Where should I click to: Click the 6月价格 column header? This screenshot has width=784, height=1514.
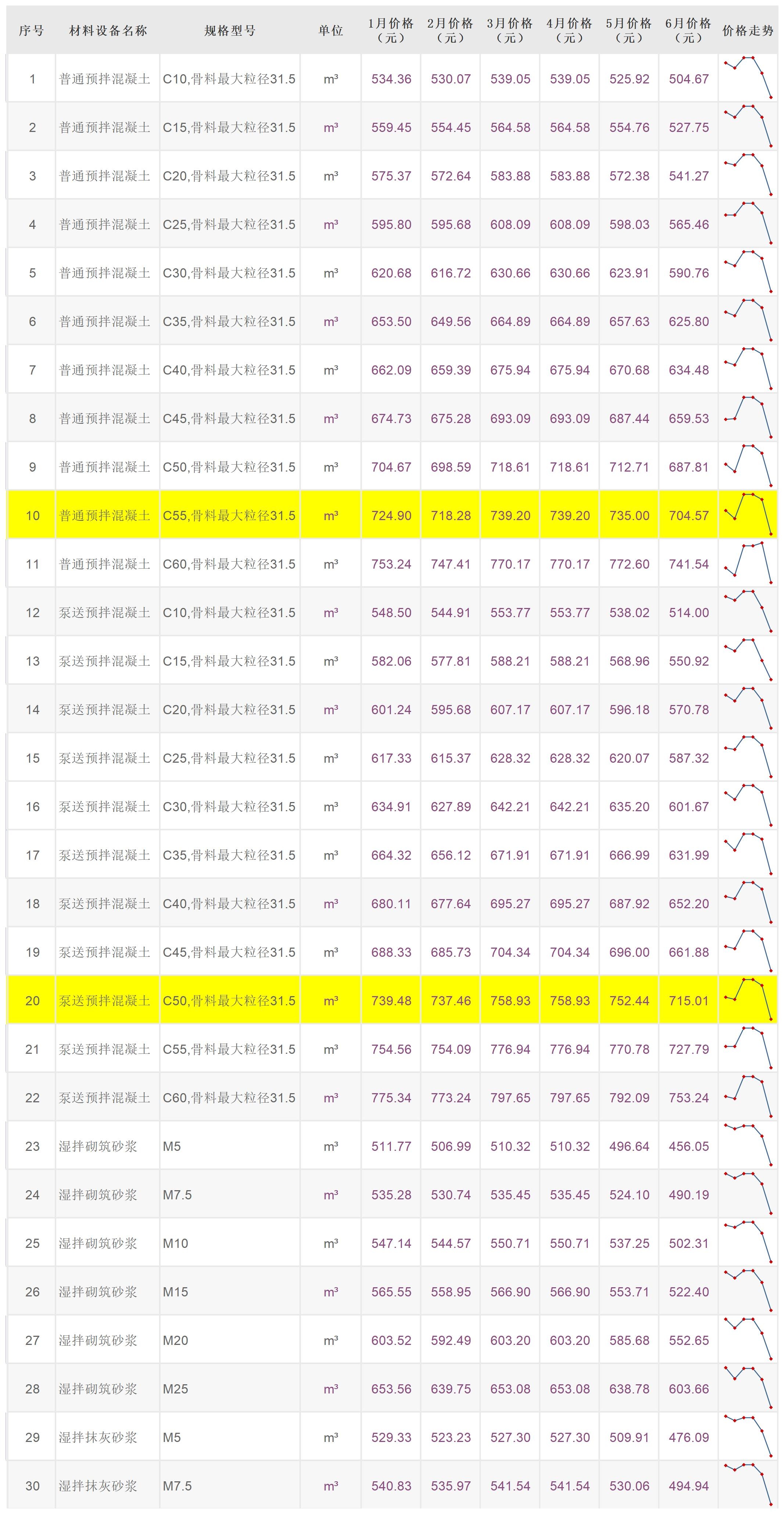coord(688,31)
